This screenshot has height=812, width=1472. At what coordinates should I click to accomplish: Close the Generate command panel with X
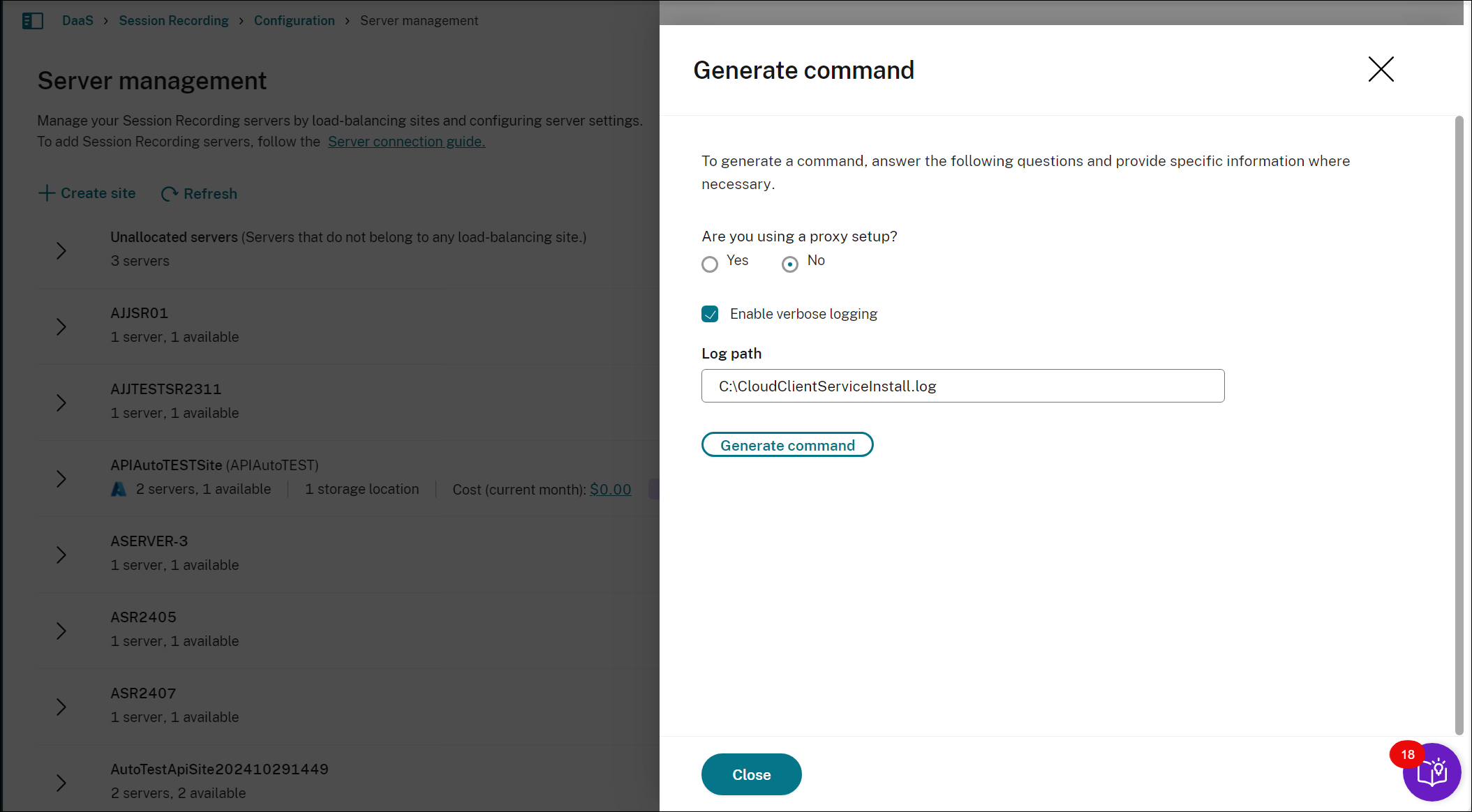[1380, 69]
